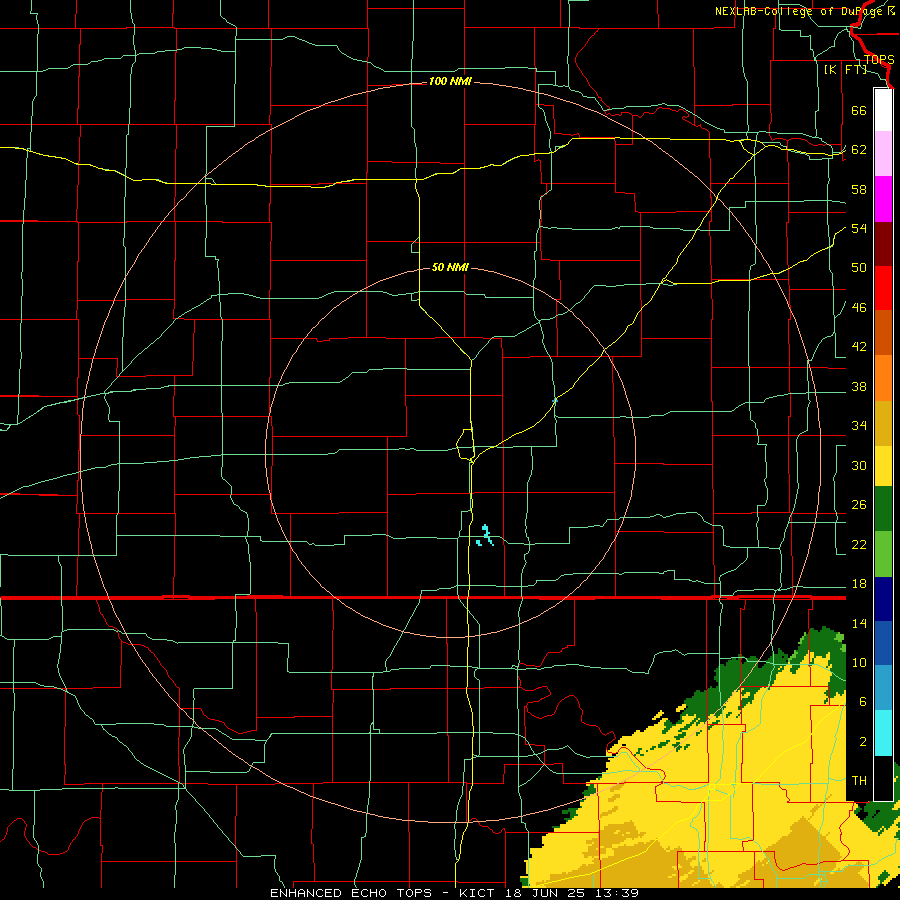Click the 62 legend value
Image resolution: width=900 pixels, height=900 pixels.
tap(859, 150)
